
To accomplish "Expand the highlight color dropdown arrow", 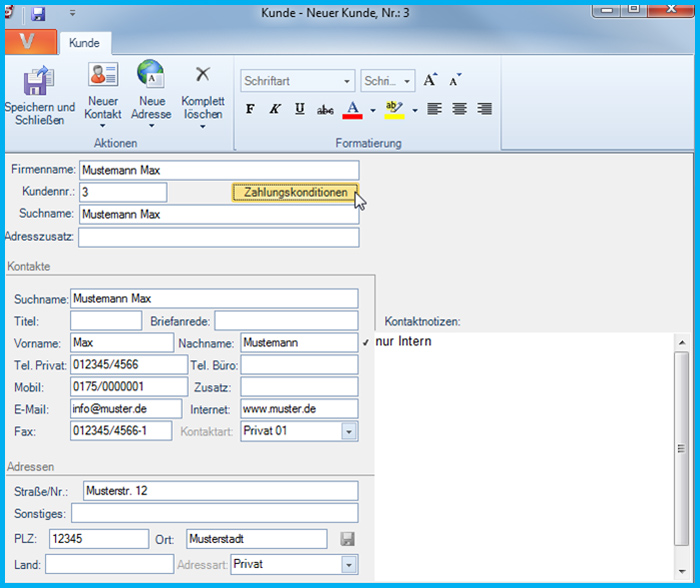I will 415,110.
